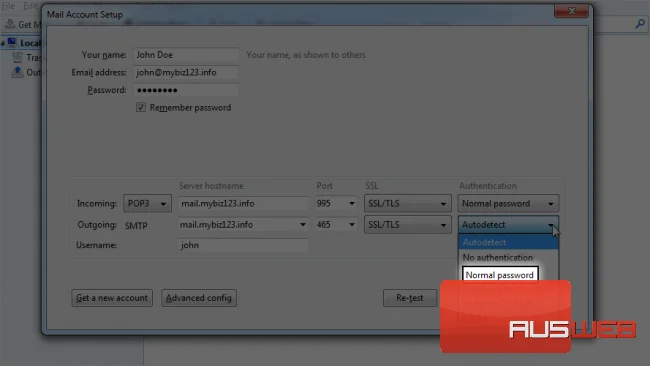This screenshot has width=650, height=366.
Task: Click the Get Mail icon in background toolbar
Action: point(11,24)
